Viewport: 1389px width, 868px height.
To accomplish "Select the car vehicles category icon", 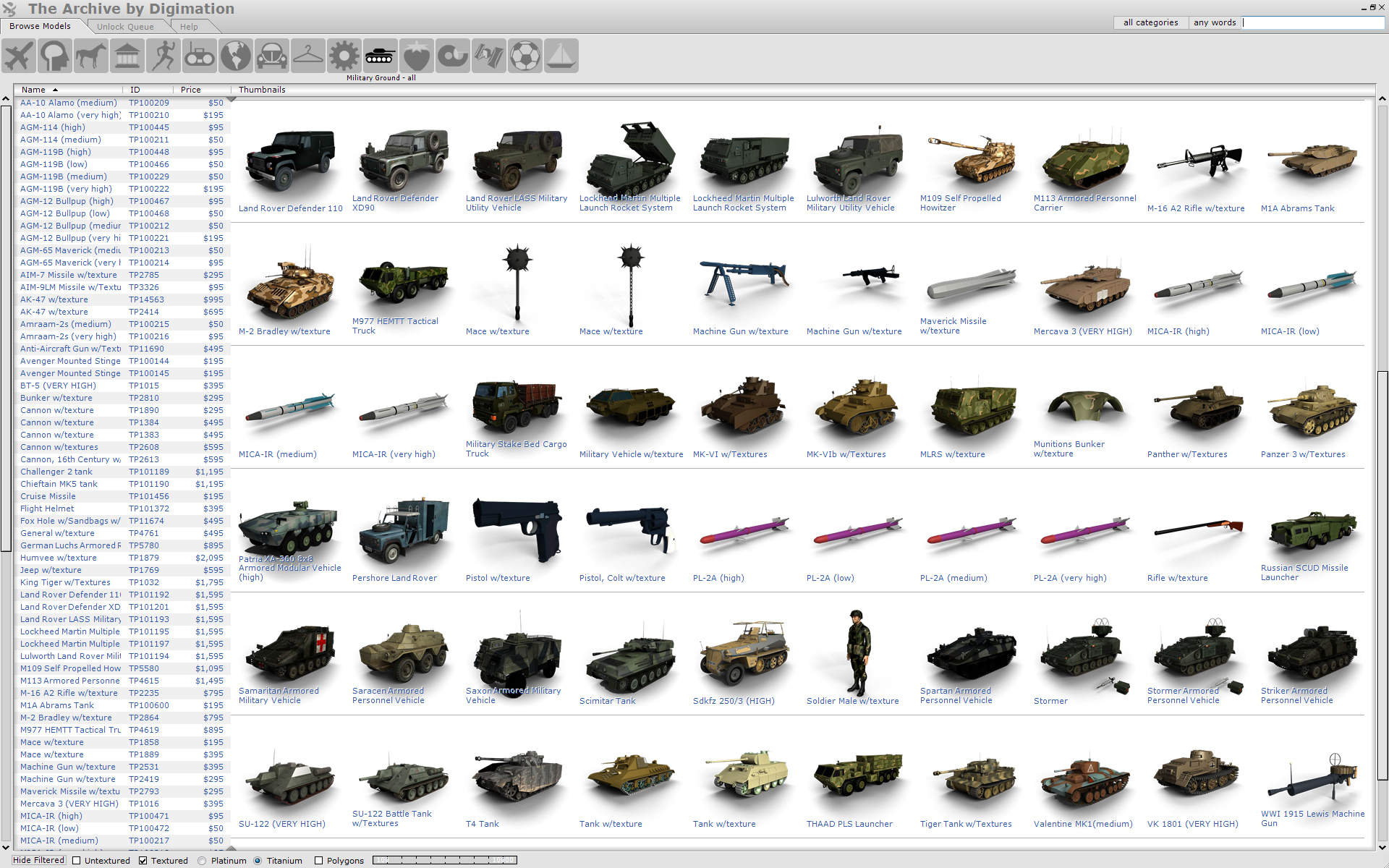I will tap(272, 56).
